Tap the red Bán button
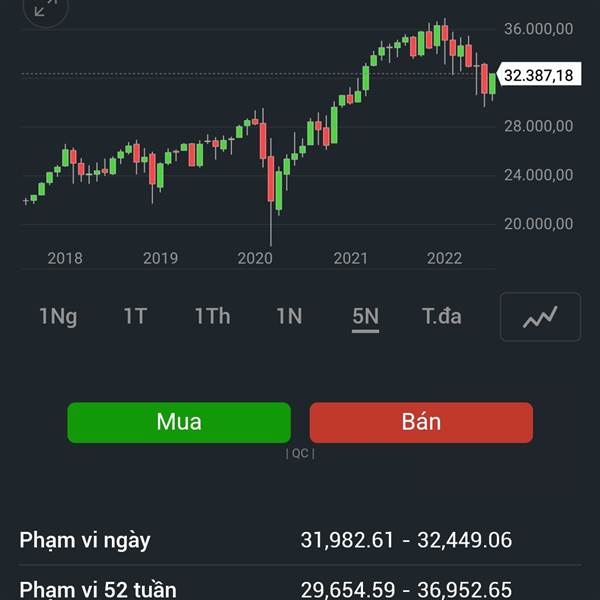Viewport: 600px width, 600px height. click(x=421, y=422)
